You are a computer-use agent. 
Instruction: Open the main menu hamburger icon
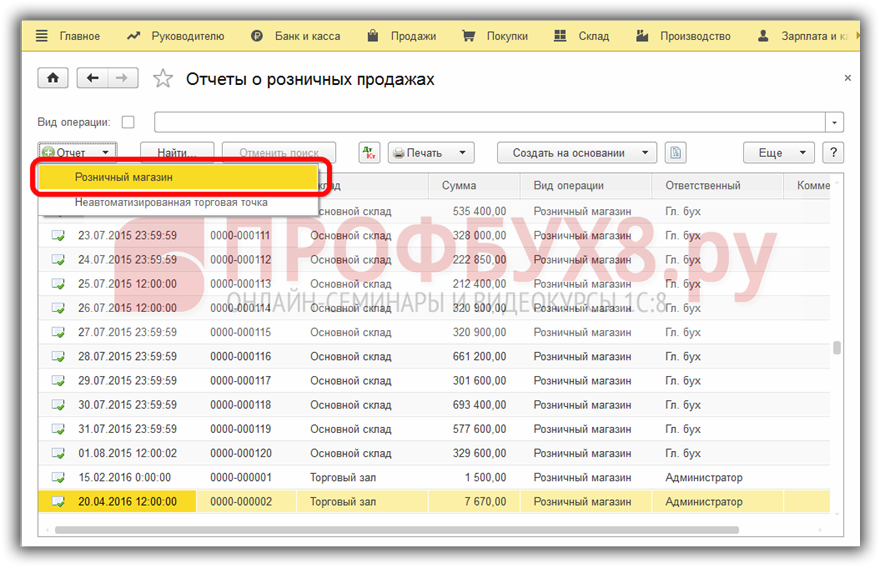(42, 36)
